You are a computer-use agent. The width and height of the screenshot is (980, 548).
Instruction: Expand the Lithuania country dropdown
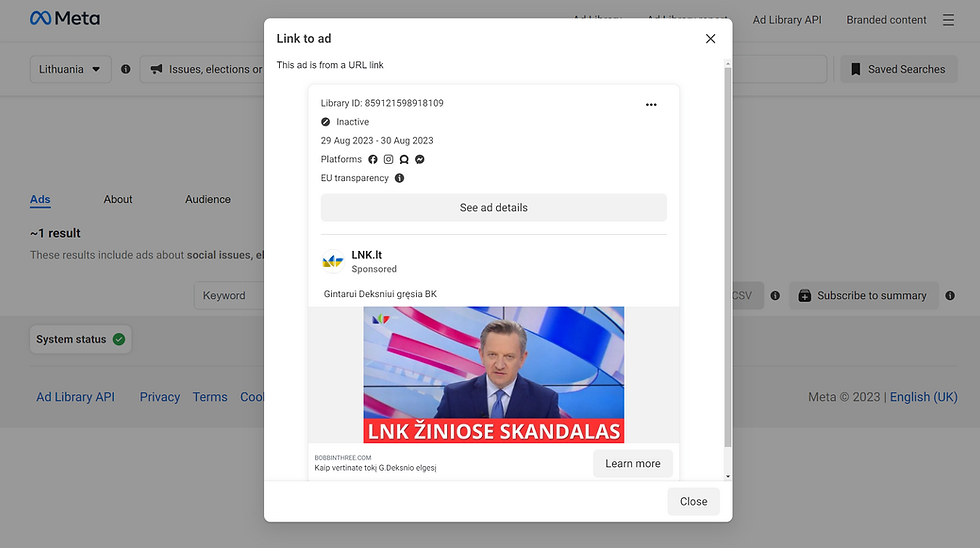pyautogui.click(x=71, y=69)
